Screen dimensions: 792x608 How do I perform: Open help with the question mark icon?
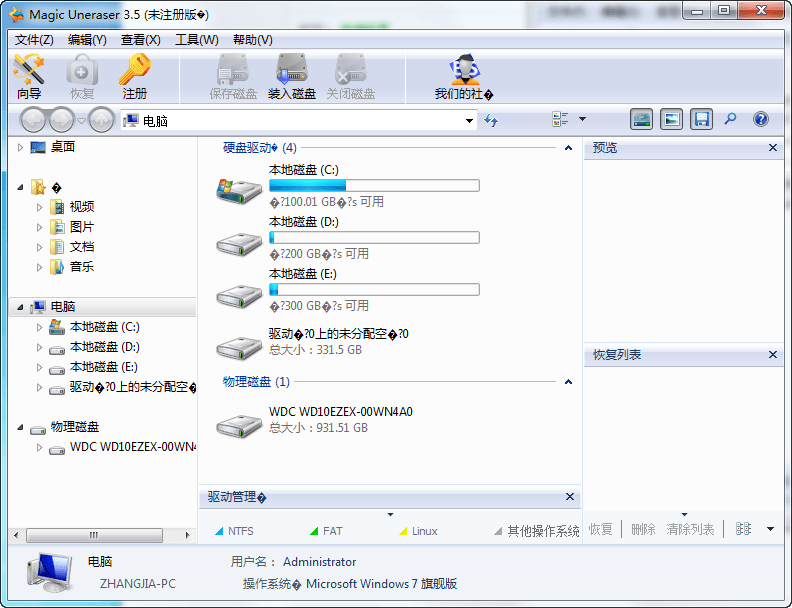coord(761,119)
